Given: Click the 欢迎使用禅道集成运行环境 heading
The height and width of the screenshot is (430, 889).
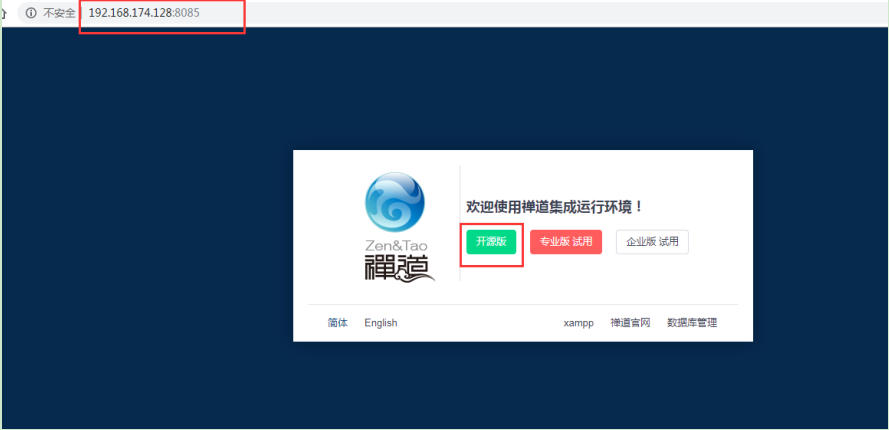Looking at the screenshot, I should [555, 207].
